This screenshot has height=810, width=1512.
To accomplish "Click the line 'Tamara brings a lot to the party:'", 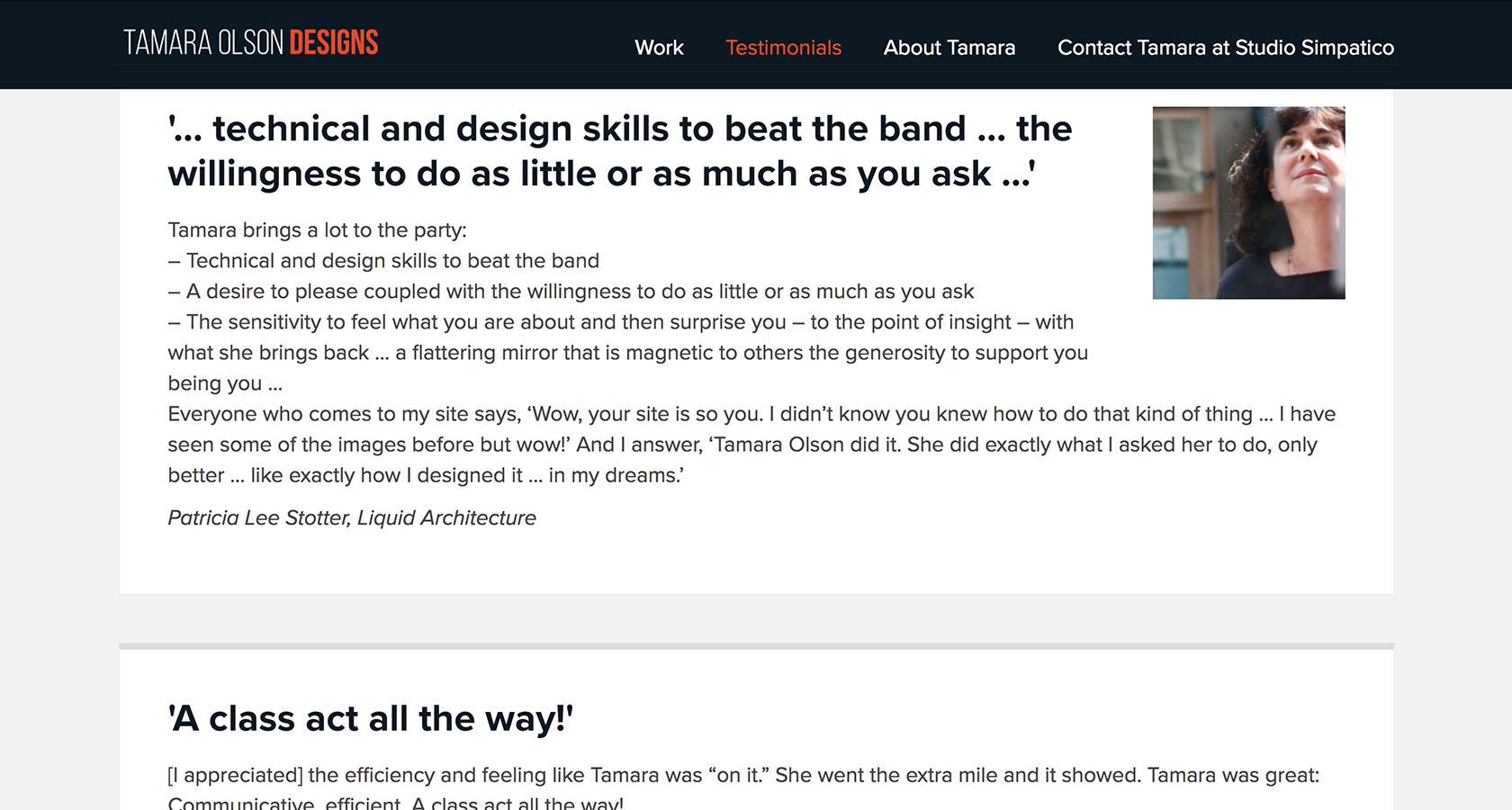I will tap(317, 230).
